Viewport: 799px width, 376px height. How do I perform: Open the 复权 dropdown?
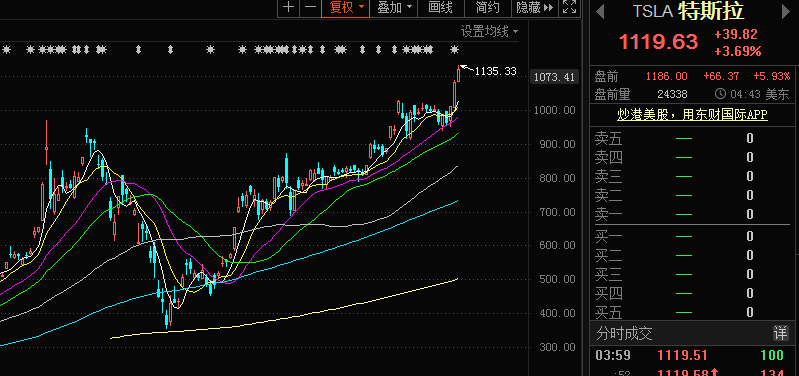(345, 8)
